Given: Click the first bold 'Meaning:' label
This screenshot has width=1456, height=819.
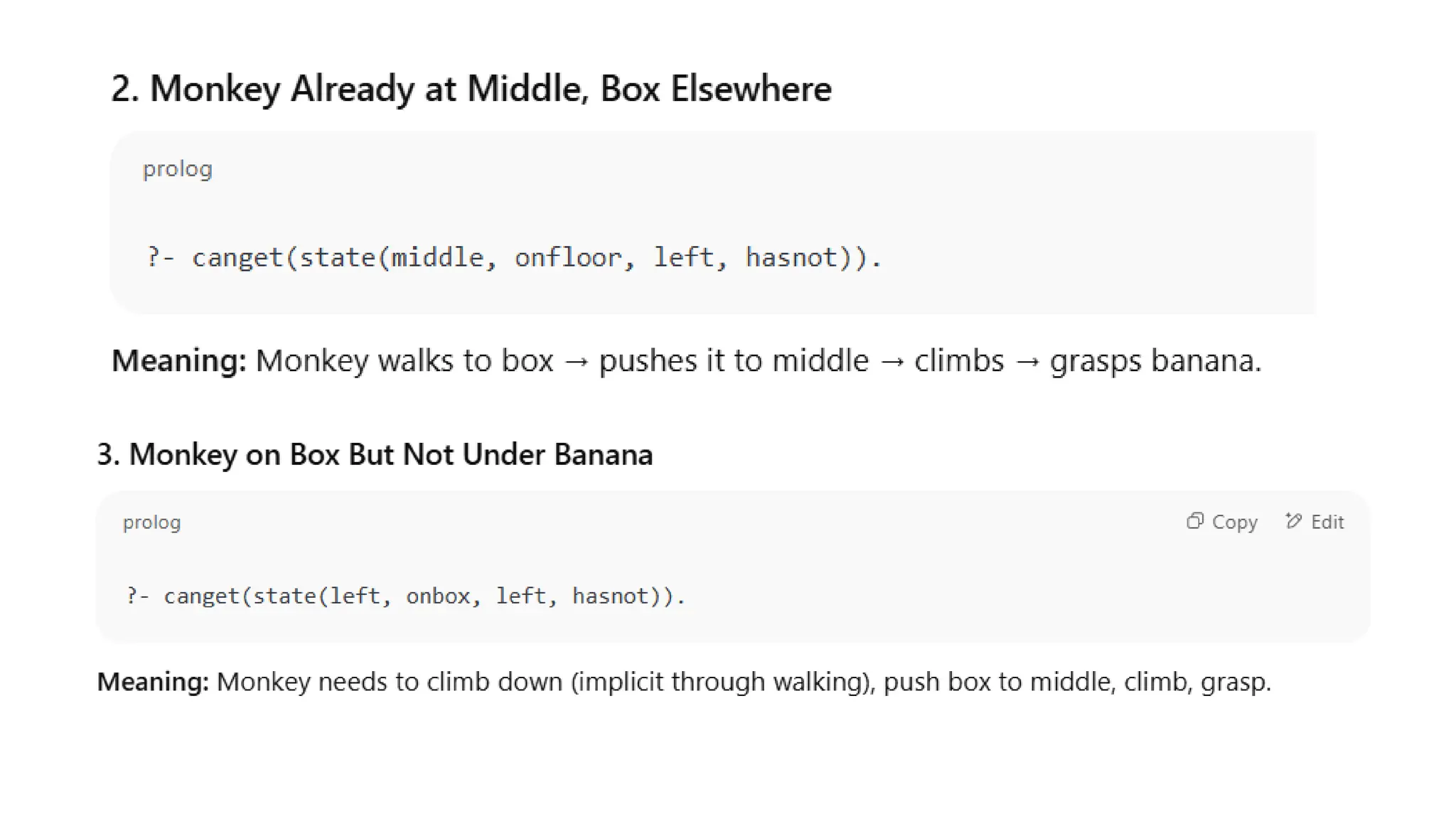Looking at the screenshot, I should click(179, 360).
